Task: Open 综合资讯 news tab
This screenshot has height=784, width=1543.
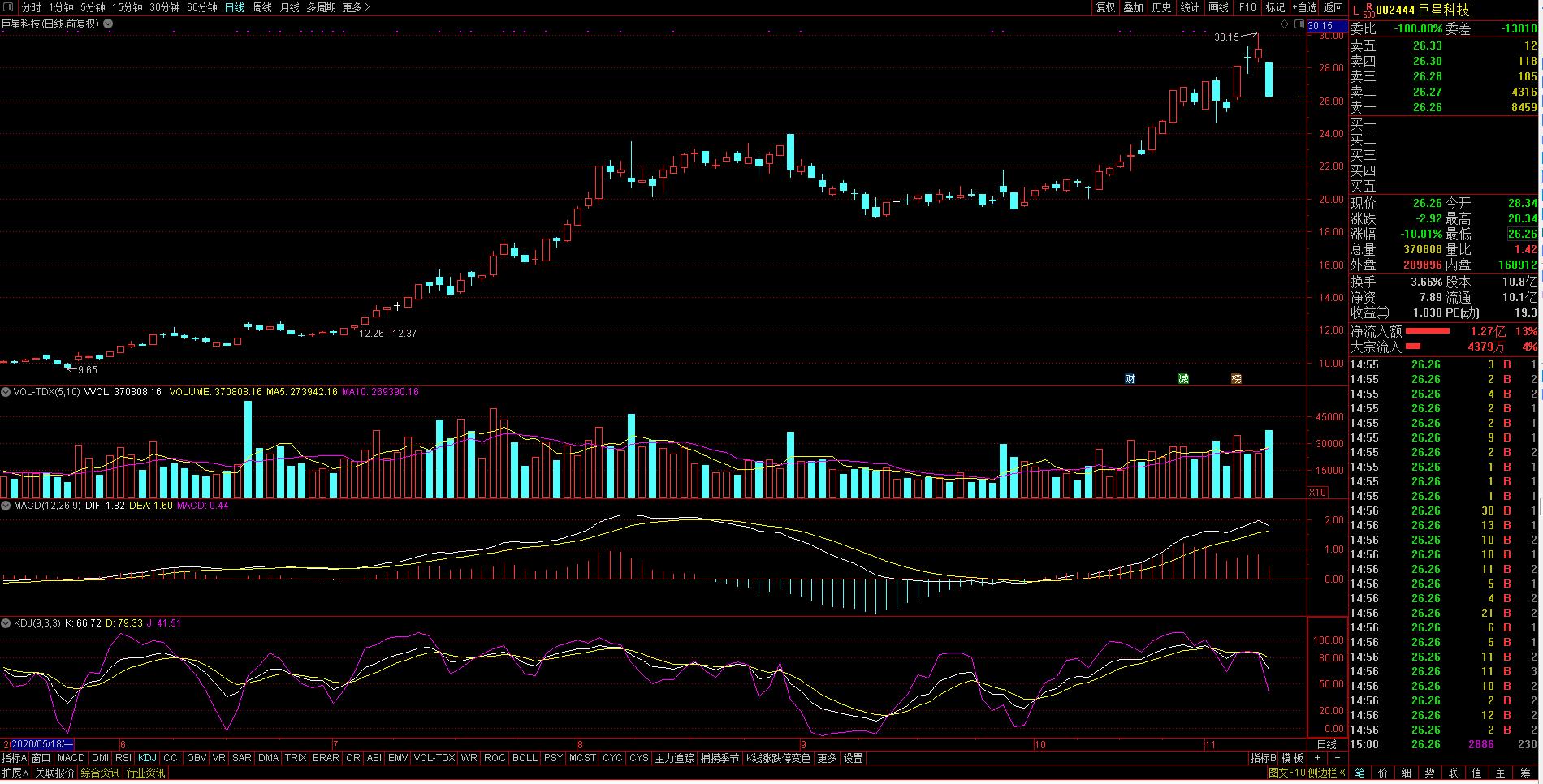Action: [x=100, y=773]
